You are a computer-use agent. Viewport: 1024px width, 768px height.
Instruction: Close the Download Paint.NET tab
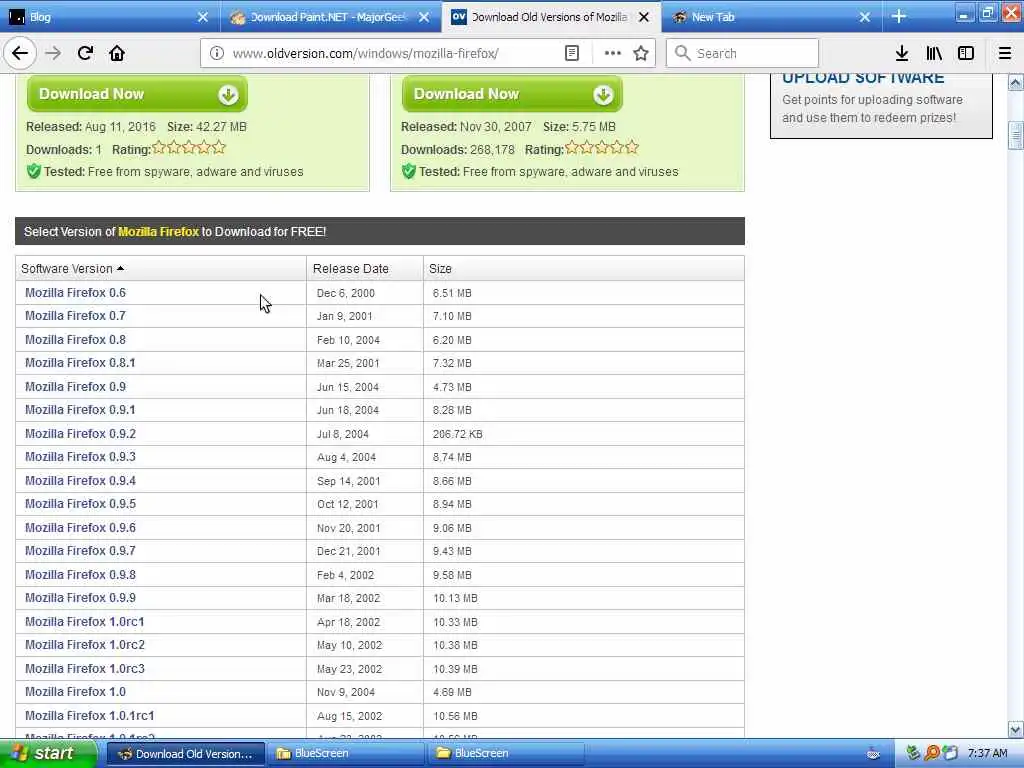(x=424, y=17)
